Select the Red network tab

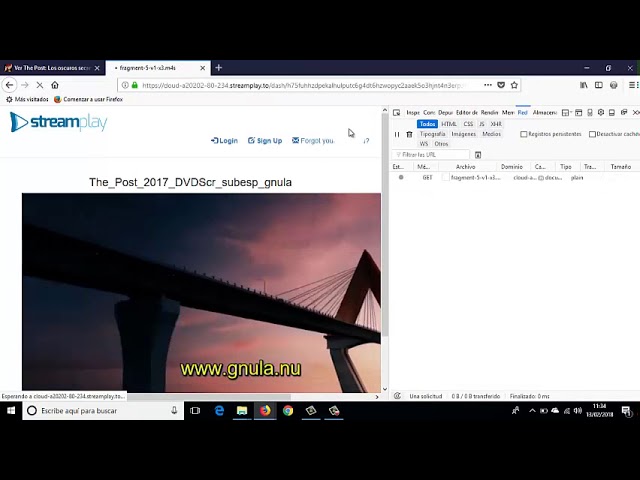(x=523, y=113)
